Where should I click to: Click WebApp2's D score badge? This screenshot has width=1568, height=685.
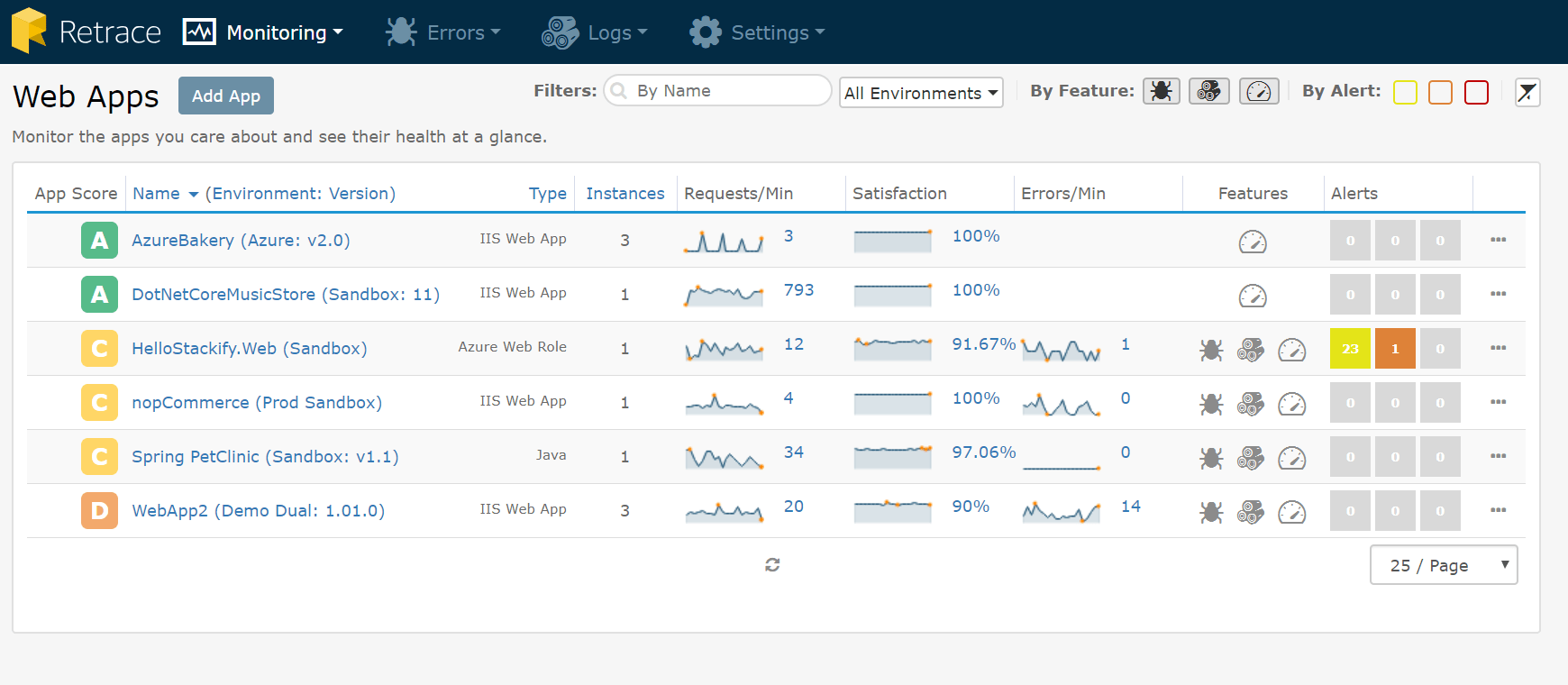pyautogui.click(x=99, y=510)
